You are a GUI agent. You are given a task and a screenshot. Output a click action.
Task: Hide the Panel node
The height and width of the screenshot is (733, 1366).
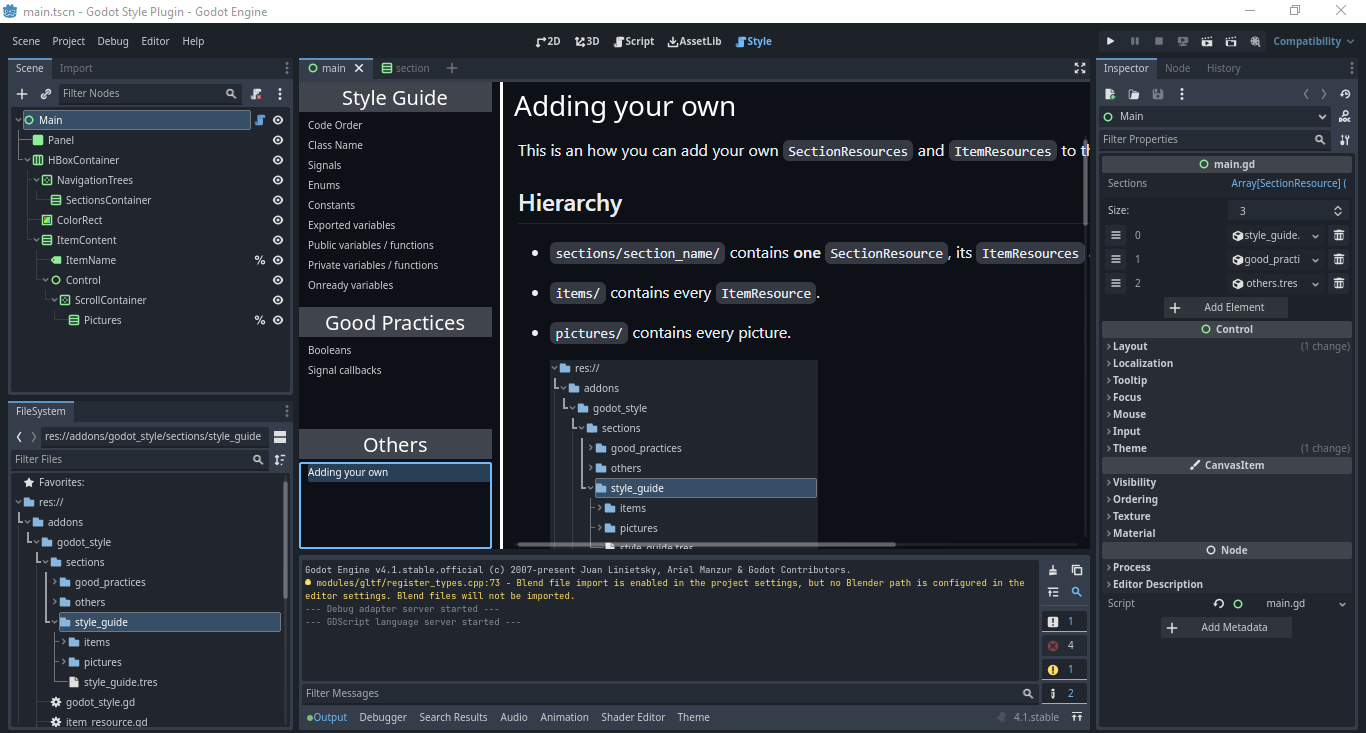point(278,140)
